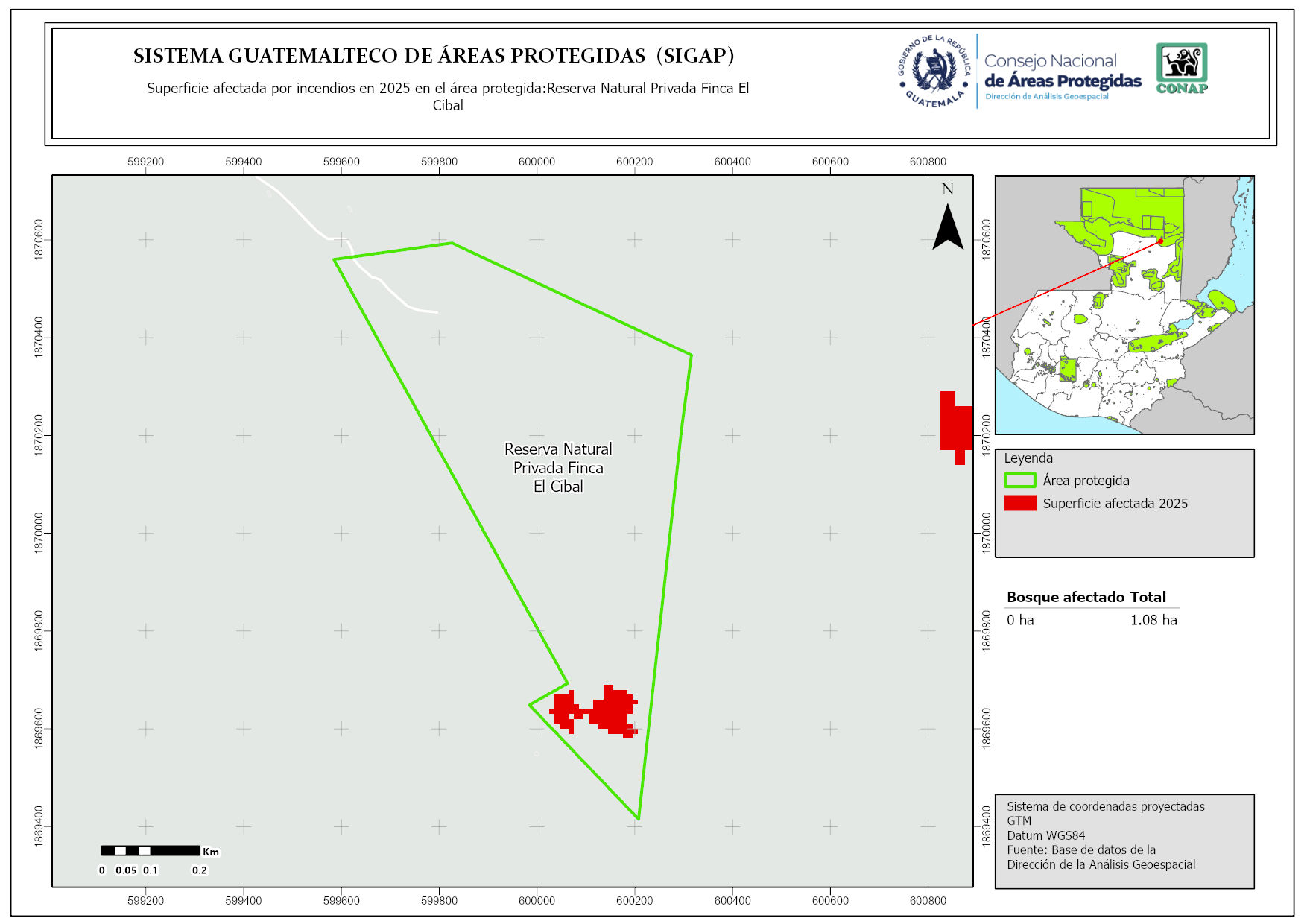Click the Consejo Nacional de Áreas Protegidas text

coord(1062,71)
